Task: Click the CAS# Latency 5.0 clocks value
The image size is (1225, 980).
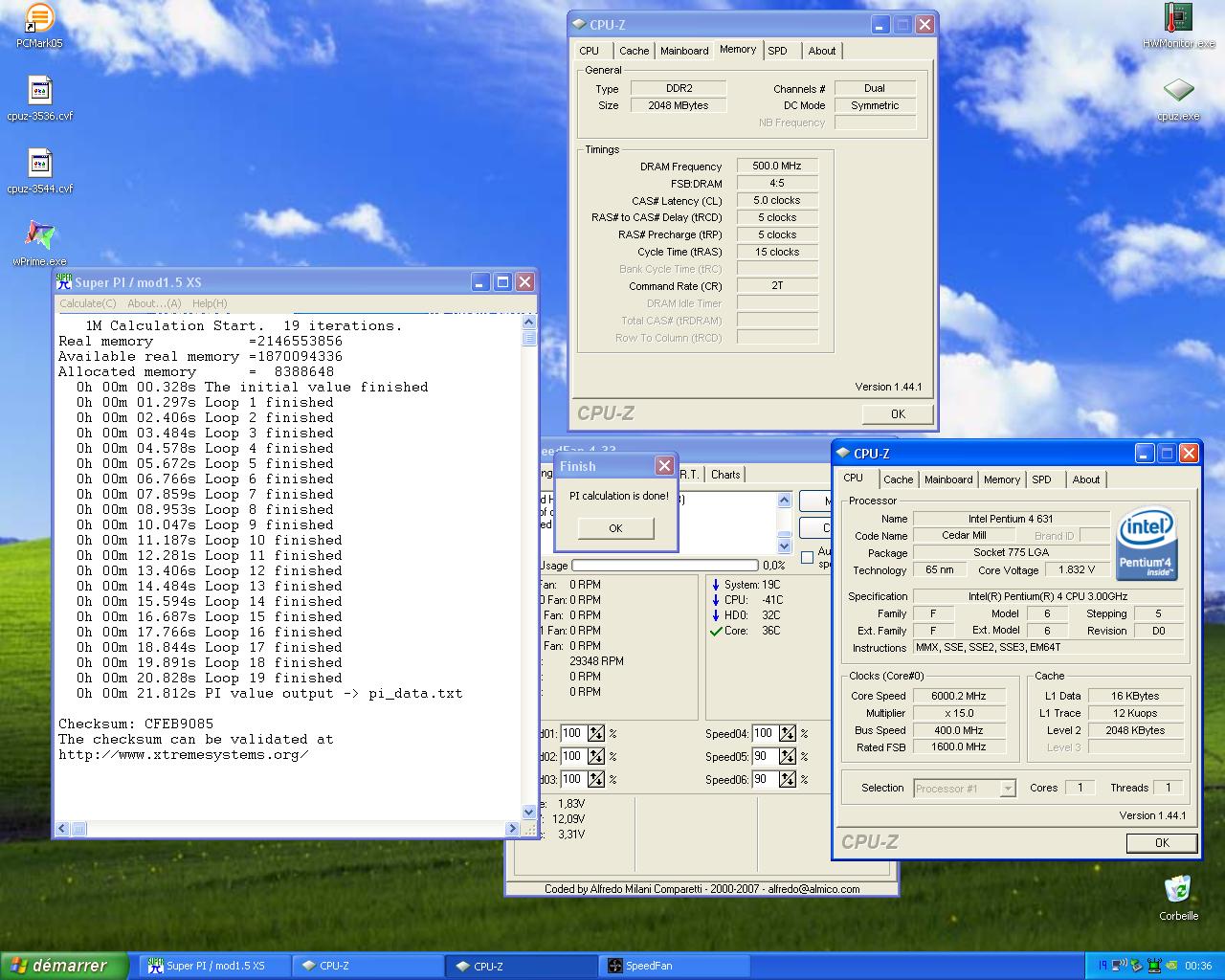Action: click(777, 200)
